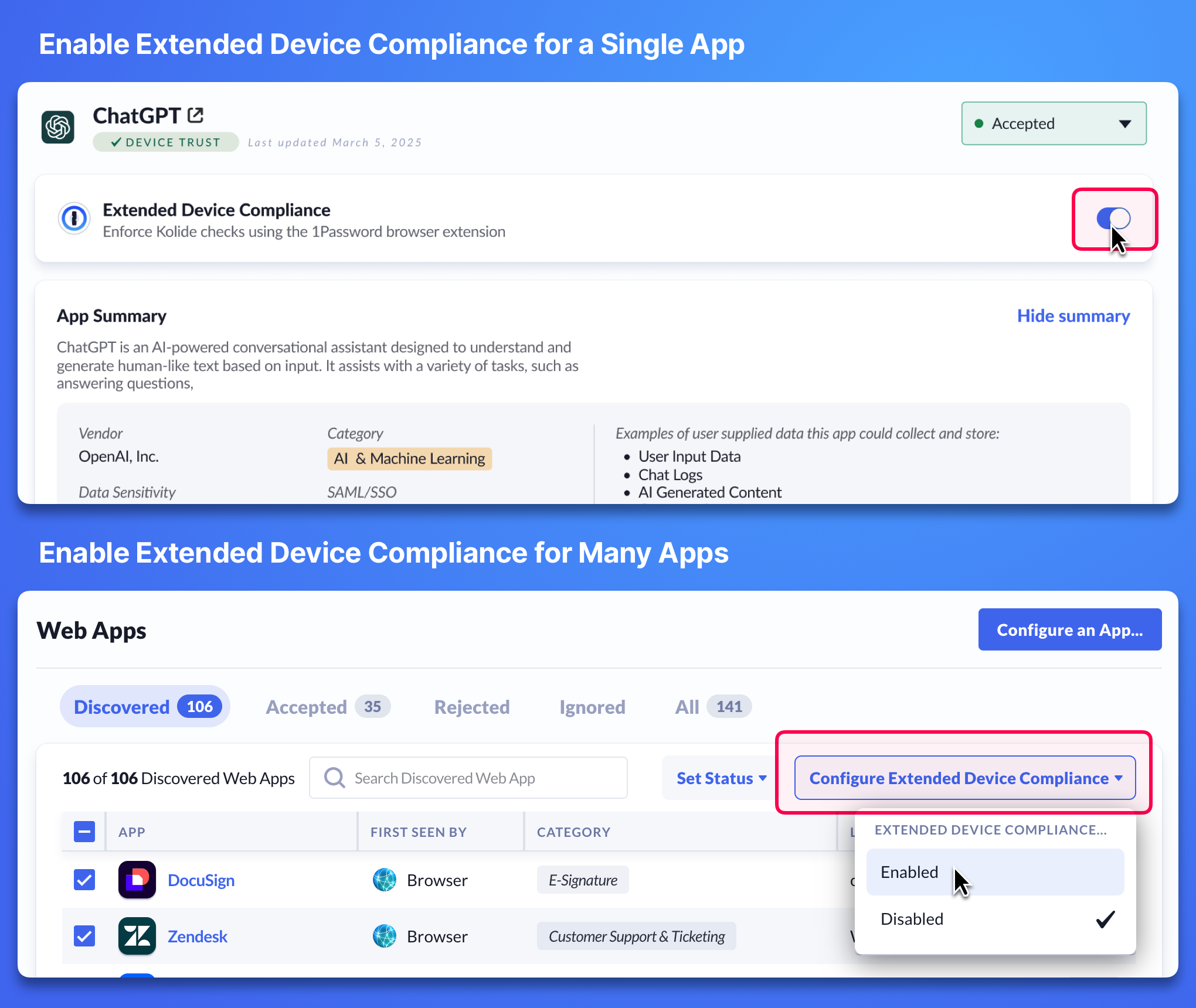Click the search magnifier icon
Viewport: 1196px width, 1008px height.
click(x=335, y=778)
